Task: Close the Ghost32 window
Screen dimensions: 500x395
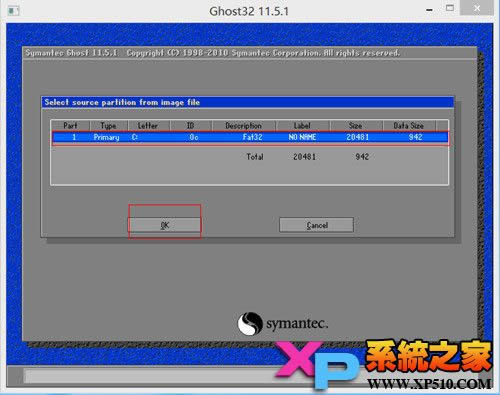Action: tap(477, 8)
